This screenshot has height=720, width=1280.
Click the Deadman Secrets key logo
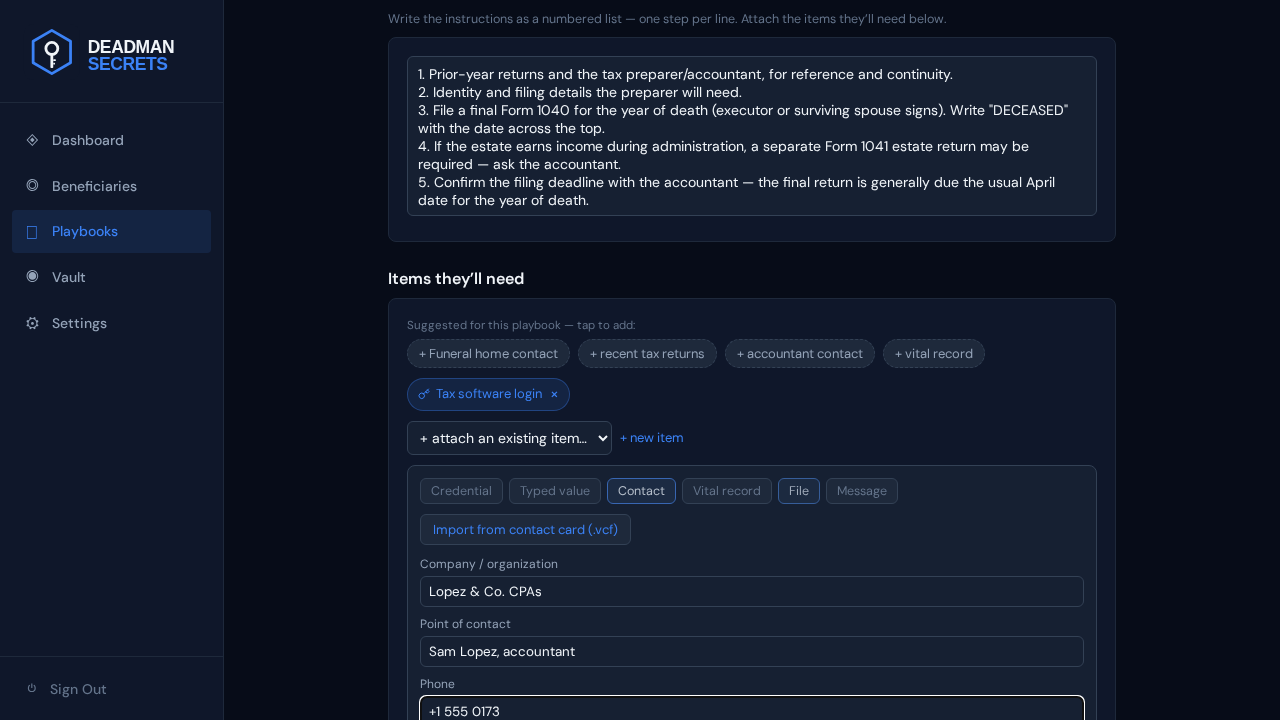click(52, 52)
